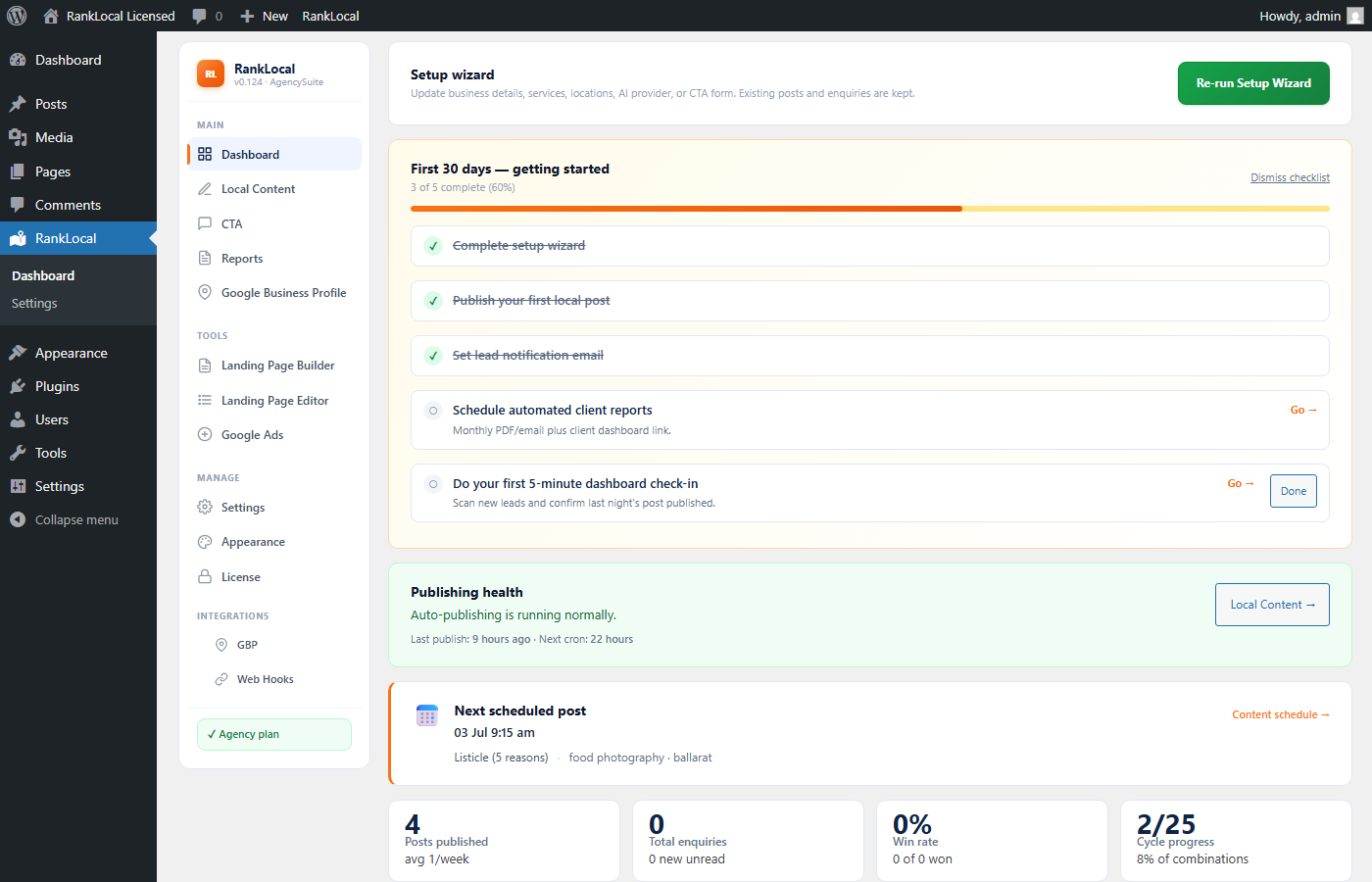Screen dimensions: 1372x882
Task: Click Go for the 5-minute dashboard check-in
Action: click(1241, 483)
